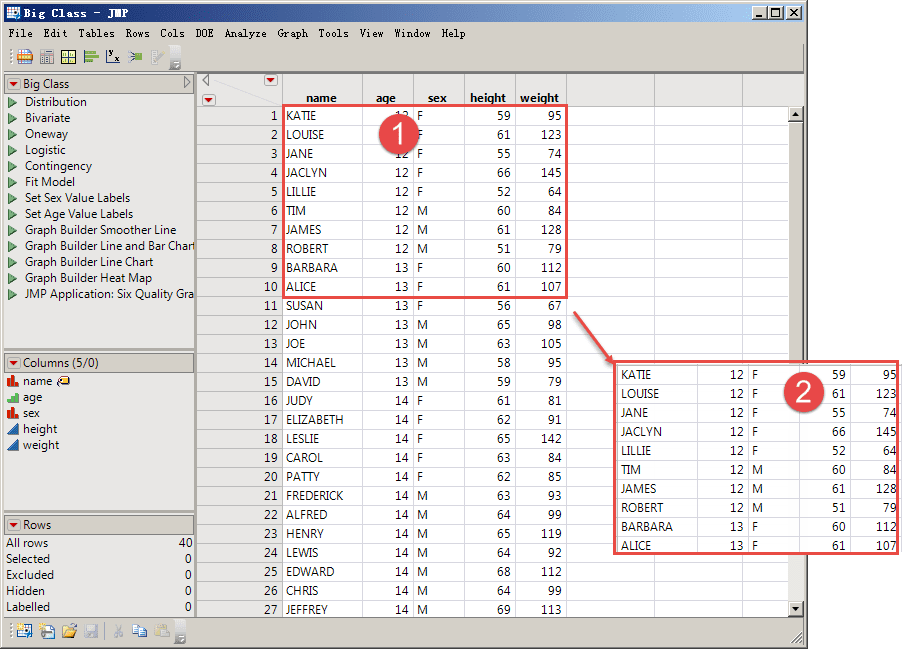910x649 pixels.
Task: Click the New Data Table icon in bottom toolbar
Action: [24, 631]
